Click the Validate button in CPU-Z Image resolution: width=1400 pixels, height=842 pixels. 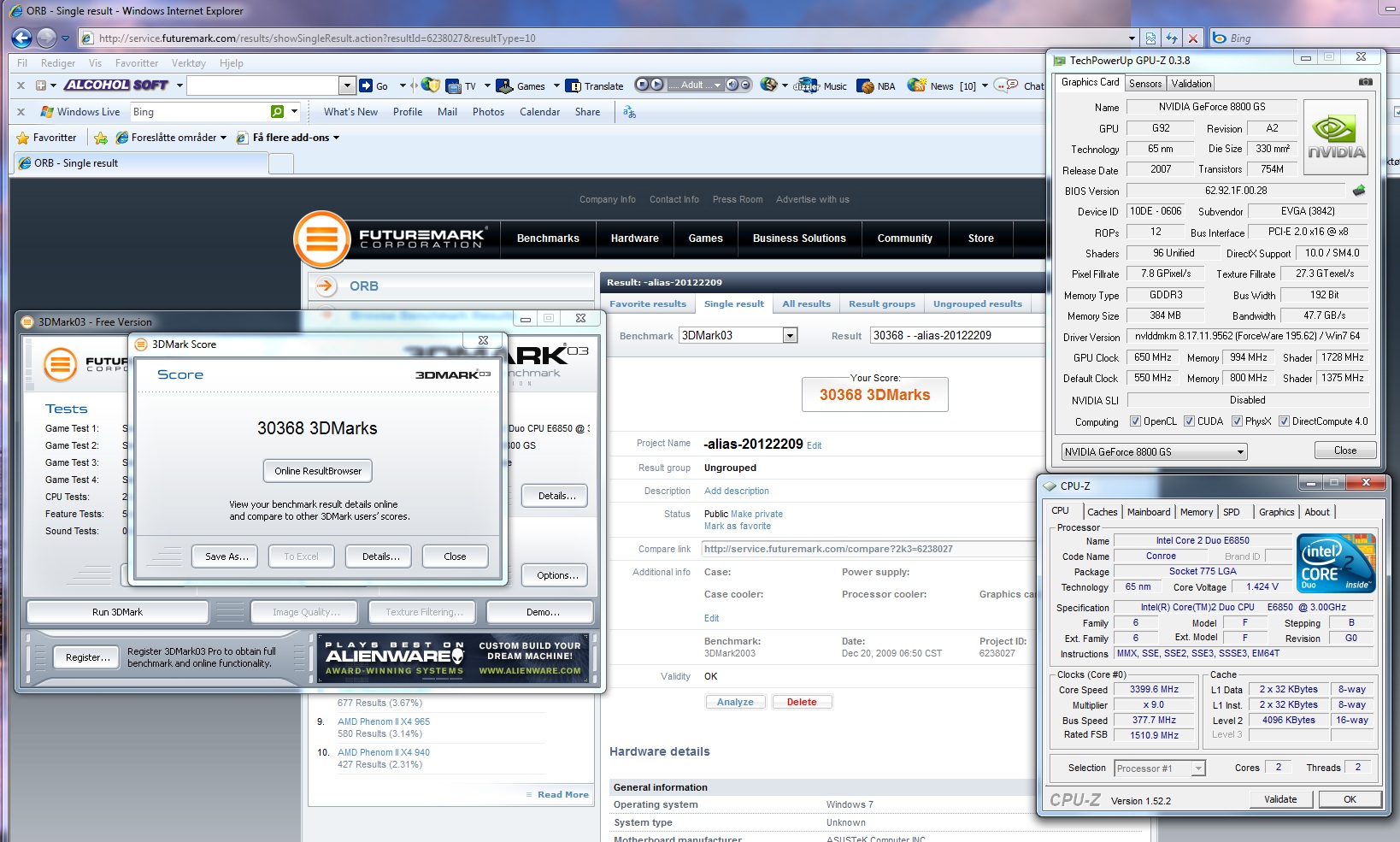(x=1280, y=799)
